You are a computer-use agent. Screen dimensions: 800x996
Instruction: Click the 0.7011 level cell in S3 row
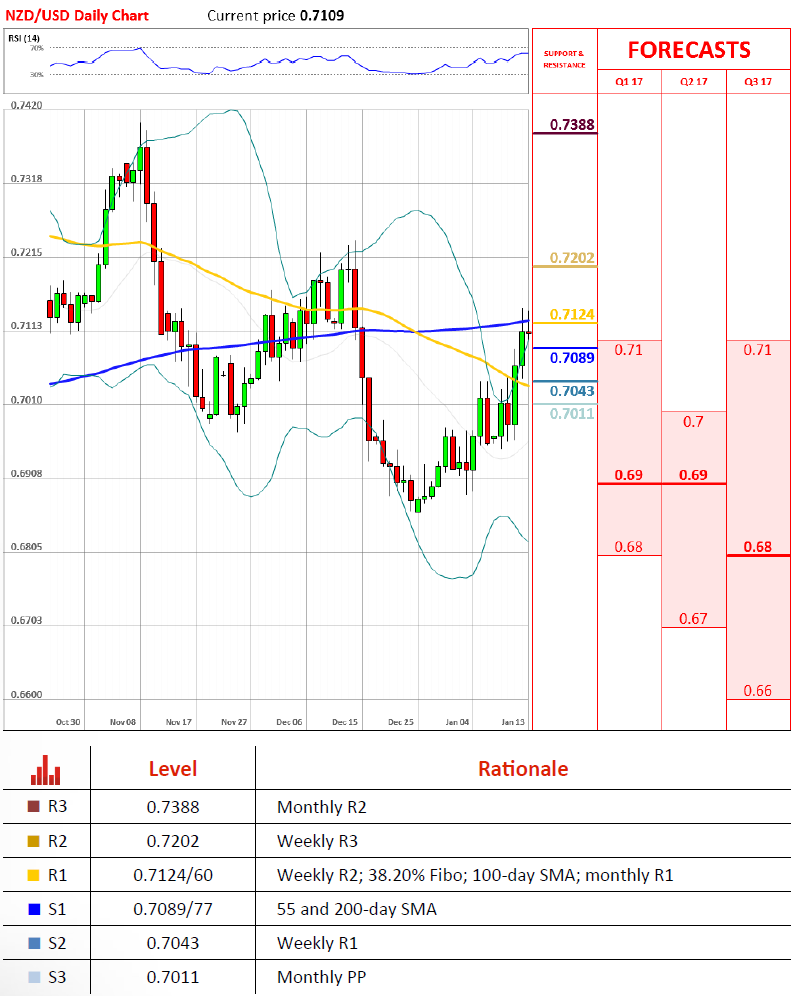pyautogui.click(x=173, y=978)
